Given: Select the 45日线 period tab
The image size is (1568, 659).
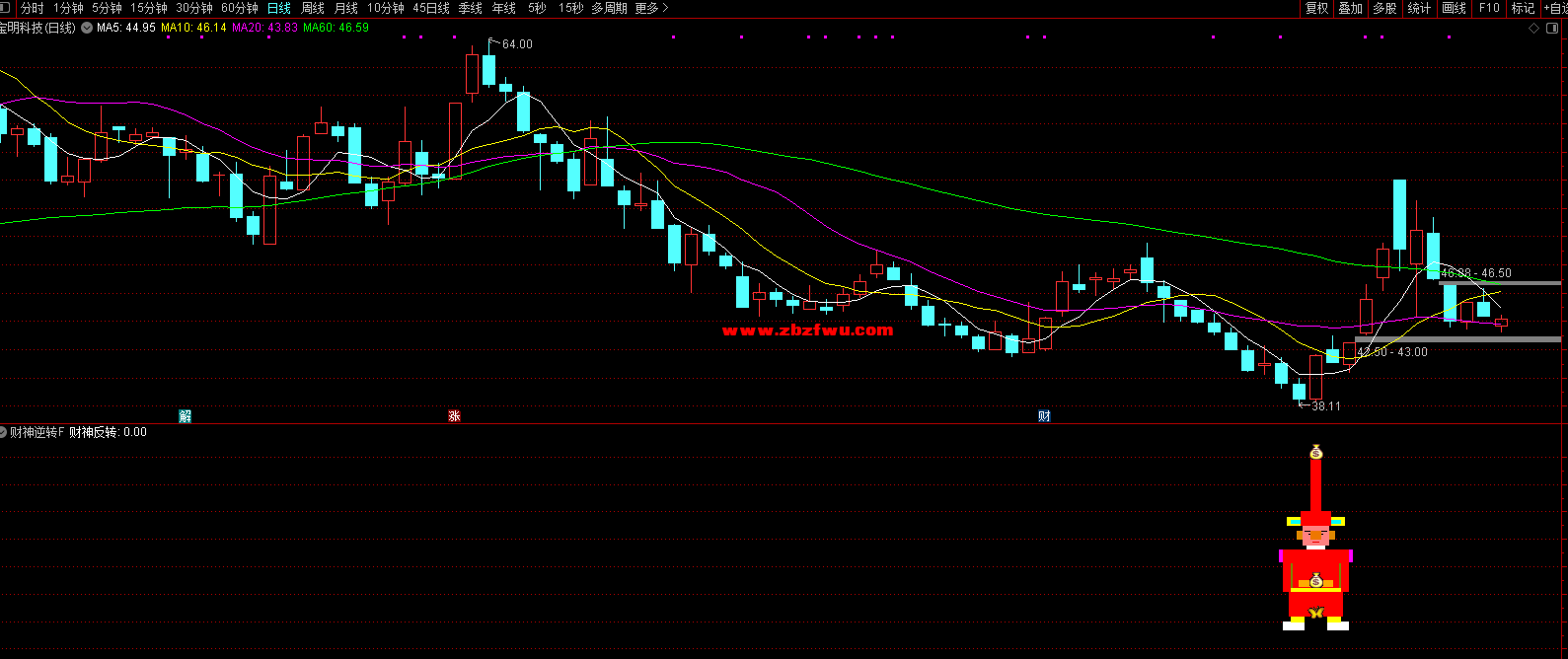Looking at the screenshot, I should click(431, 8).
